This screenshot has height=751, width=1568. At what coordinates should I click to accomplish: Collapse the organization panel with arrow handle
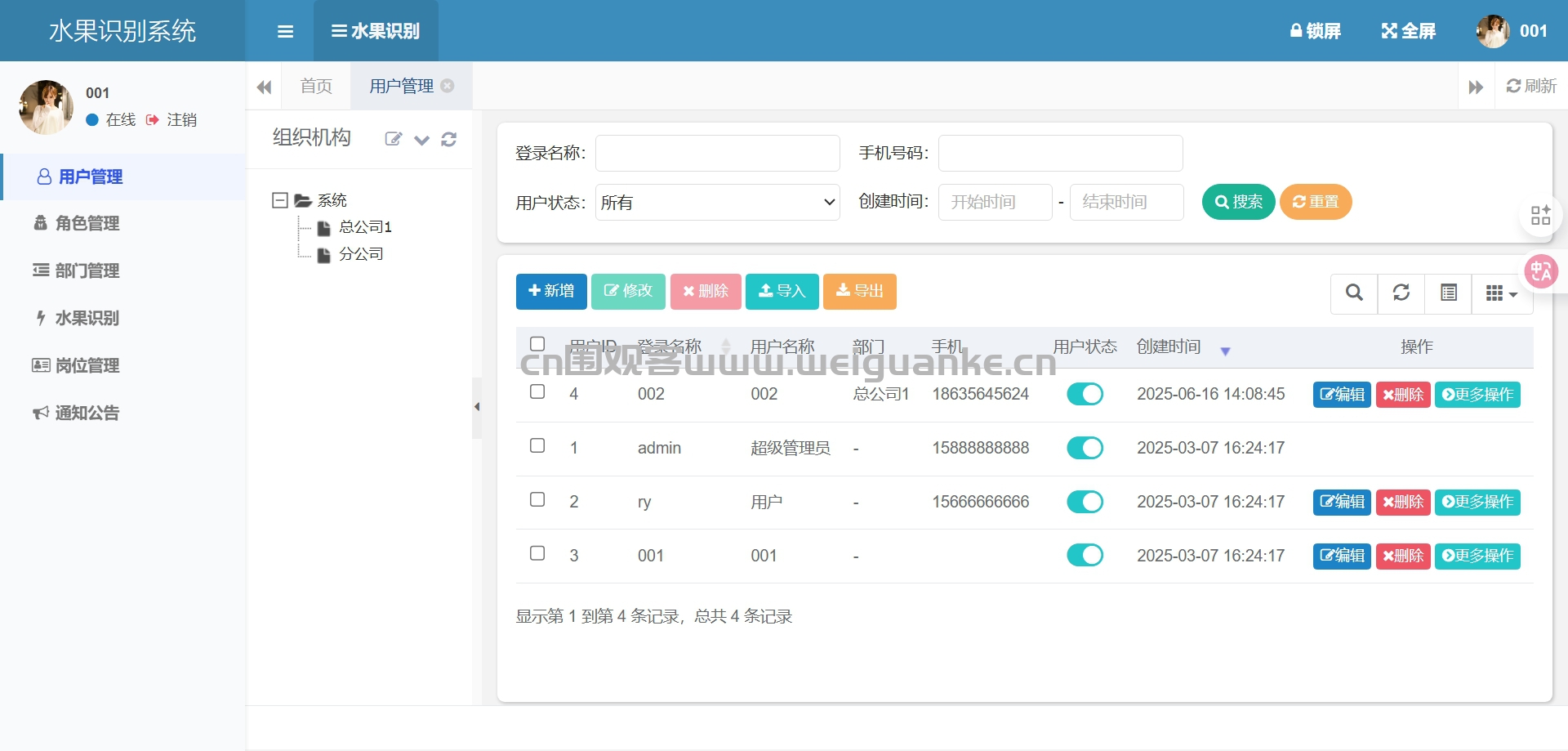[x=477, y=407]
